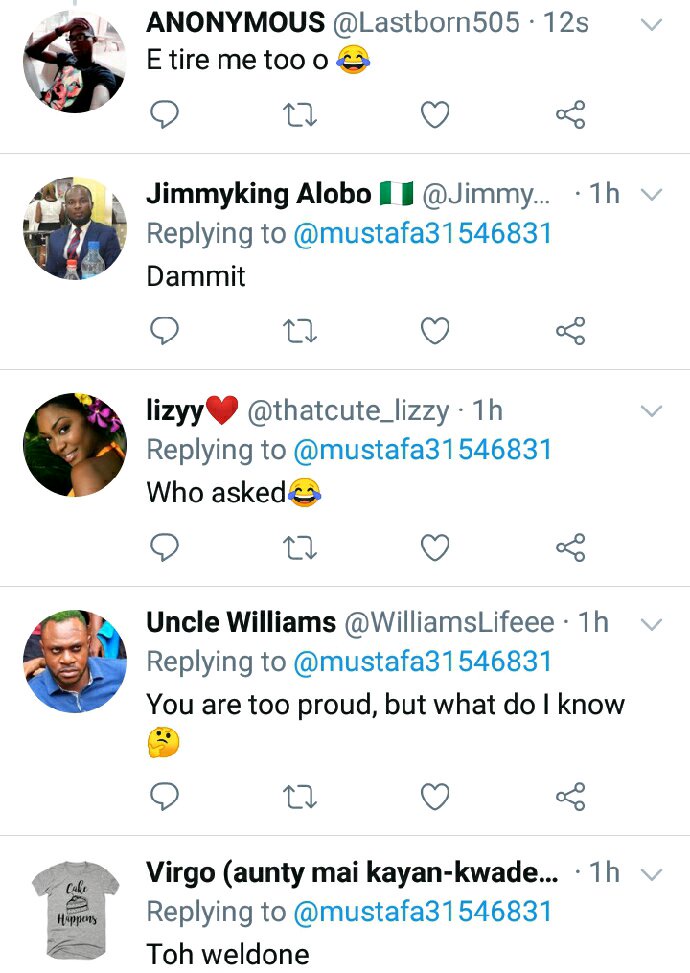Open lizyy's avatar photo
This screenshot has height=973, width=690.
point(75,445)
